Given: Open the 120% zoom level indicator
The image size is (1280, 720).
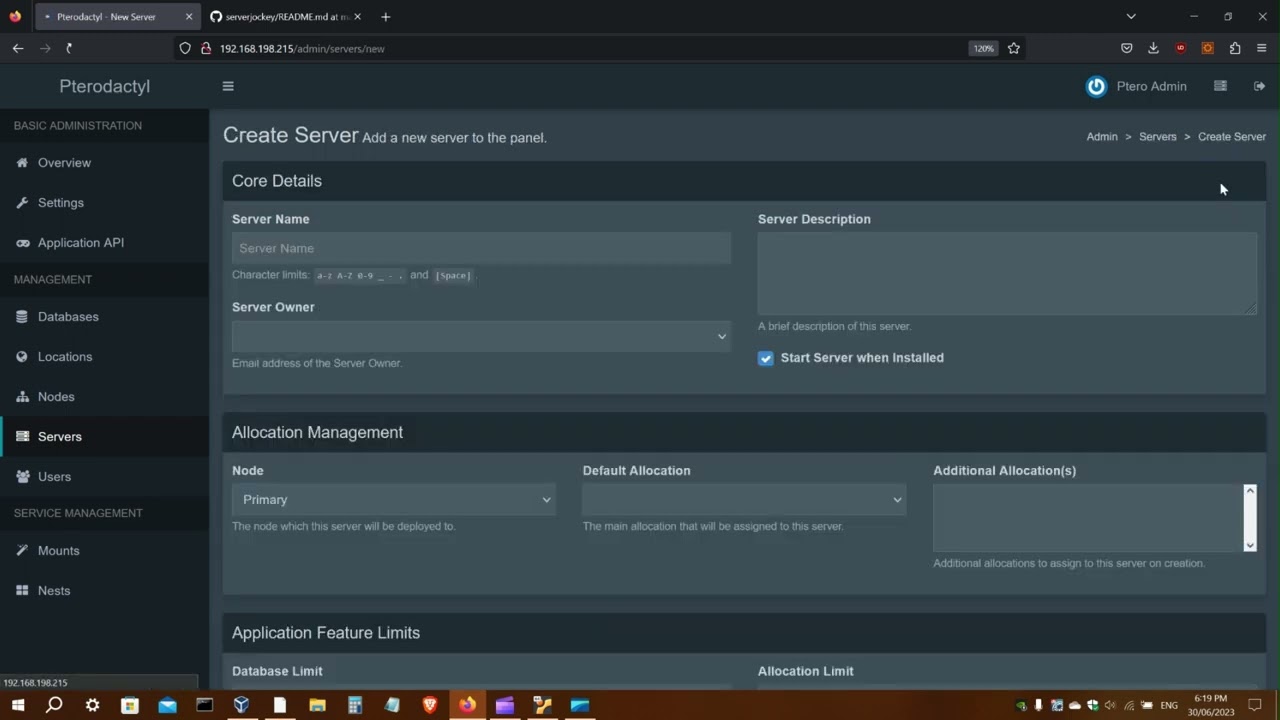Looking at the screenshot, I should [983, 48].
